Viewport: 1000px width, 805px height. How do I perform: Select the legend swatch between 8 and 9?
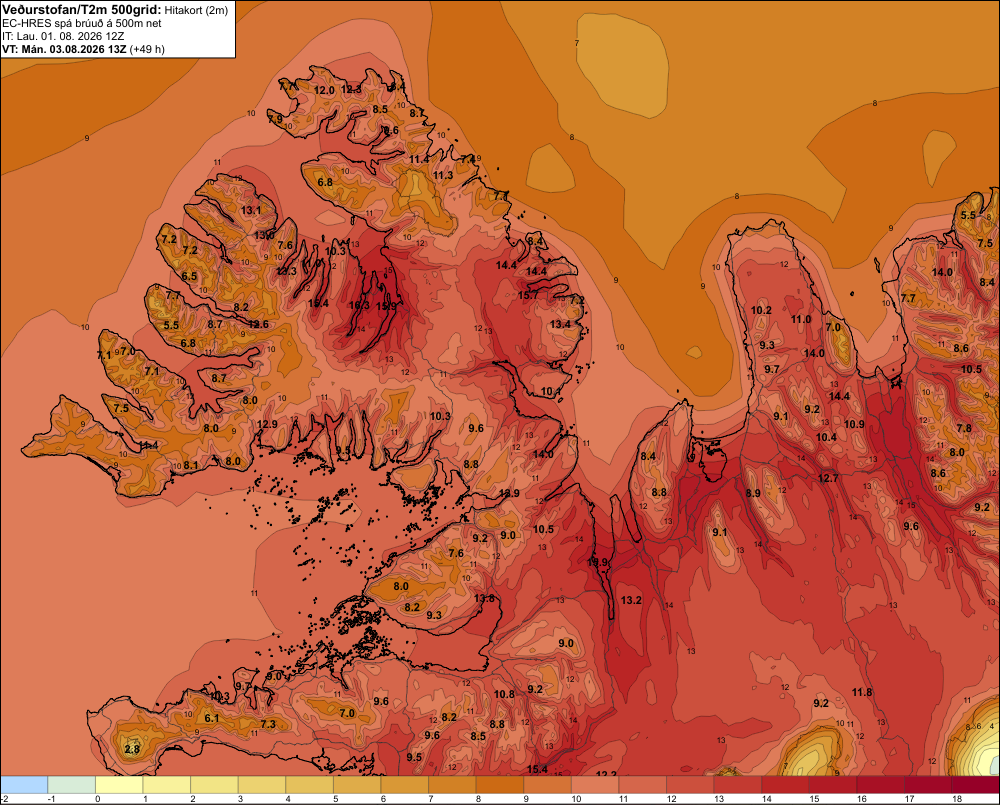500,784
